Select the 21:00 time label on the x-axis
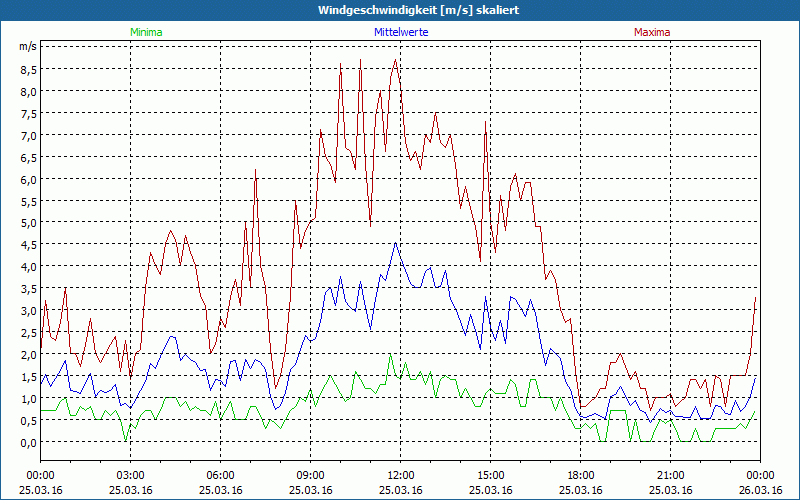This screenshot has height=500, width=800. 671,475
